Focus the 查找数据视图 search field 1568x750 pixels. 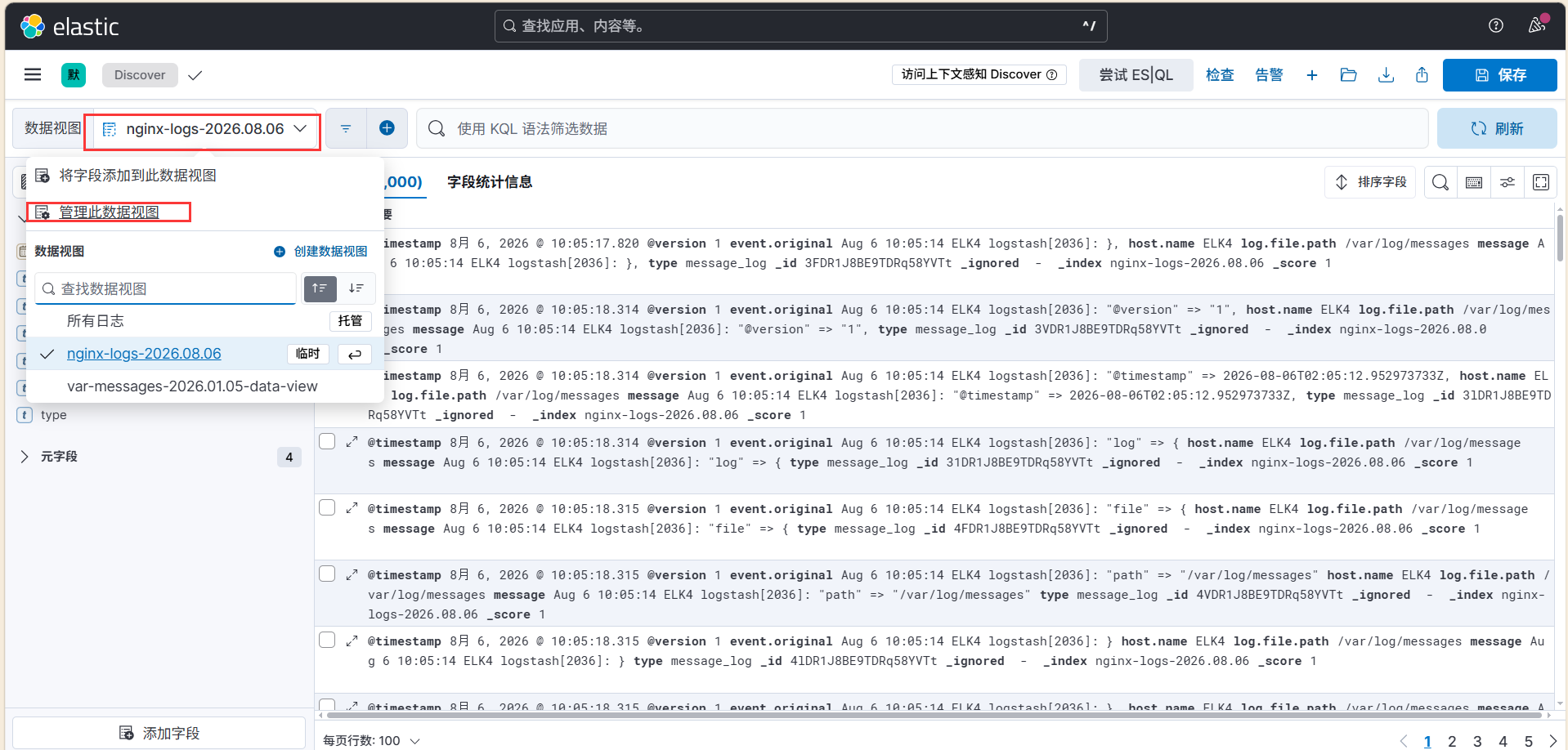[166, 288]
